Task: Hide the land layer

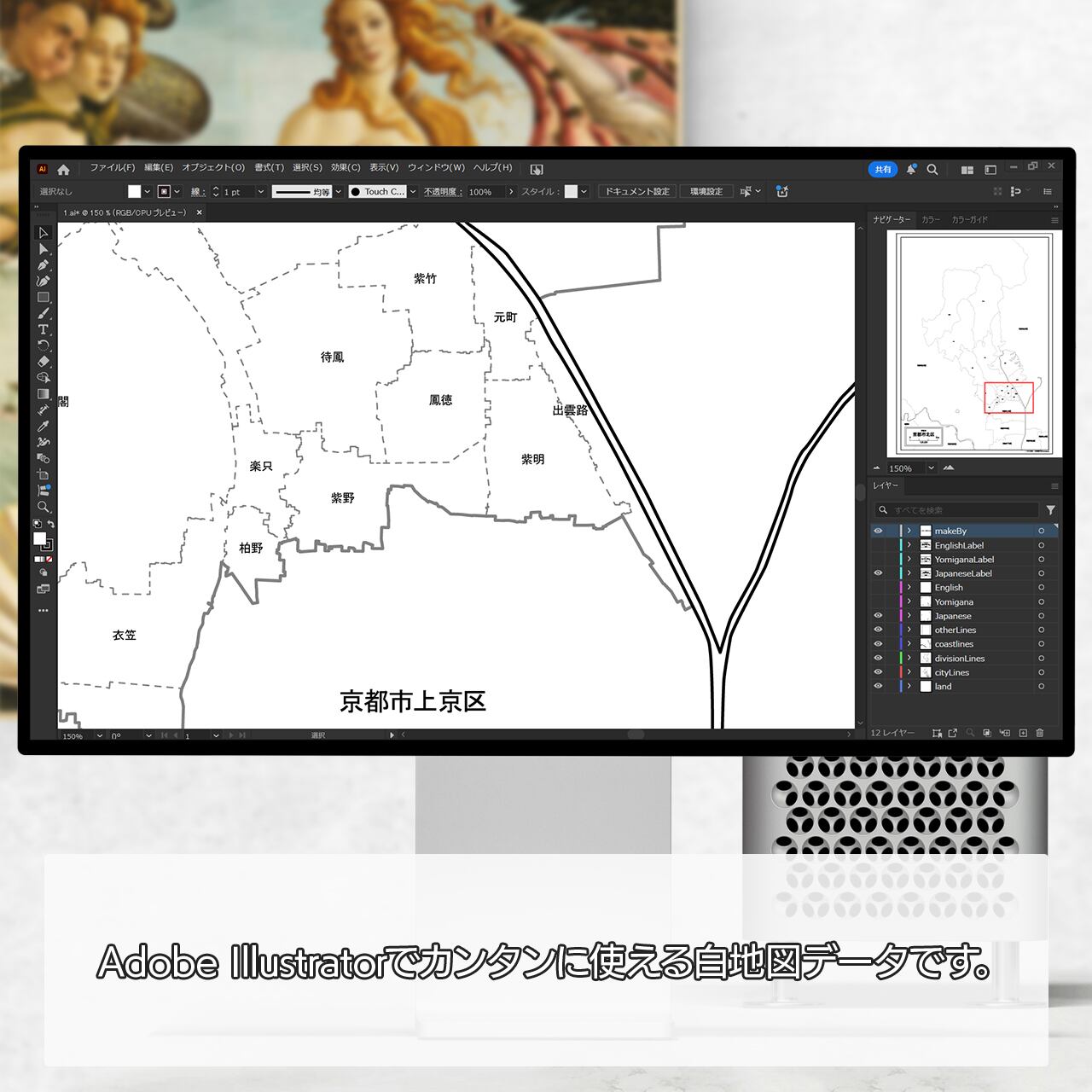Action: [x=878, y=686]
